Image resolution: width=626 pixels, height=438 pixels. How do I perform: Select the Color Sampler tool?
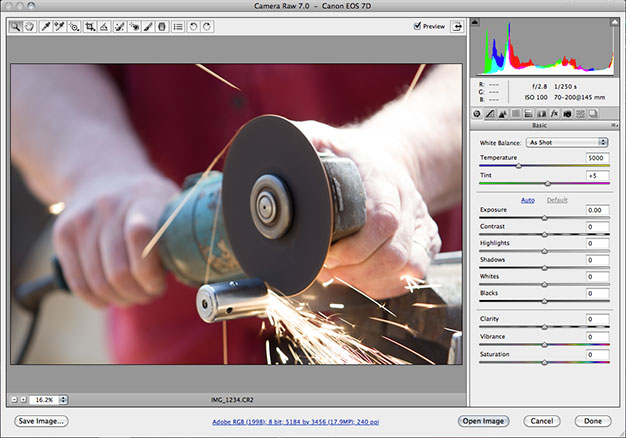point(59,27)
